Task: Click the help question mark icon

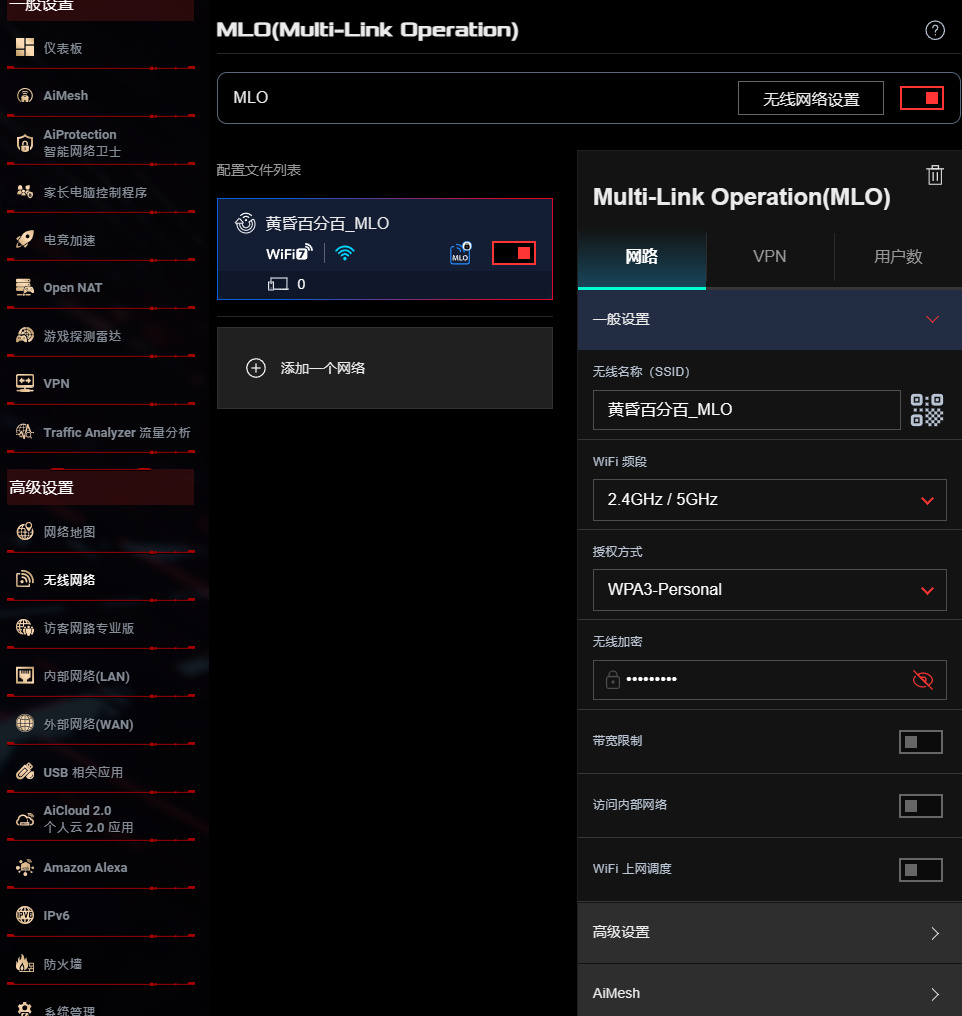Action: pyautogui.click(x=935, y=30)
